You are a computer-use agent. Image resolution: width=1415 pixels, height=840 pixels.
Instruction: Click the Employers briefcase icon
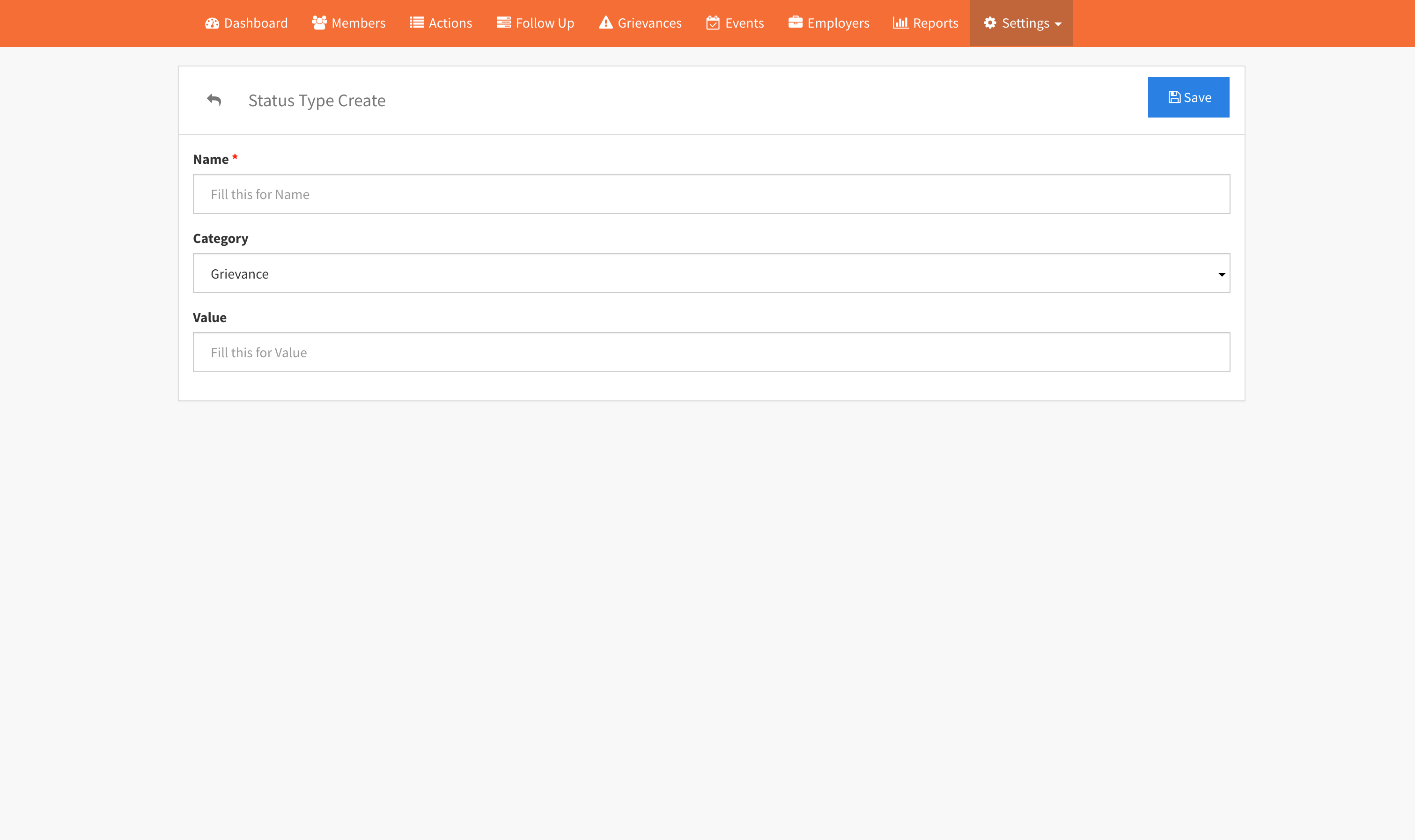pyautogui.click(x=795, y=22)
